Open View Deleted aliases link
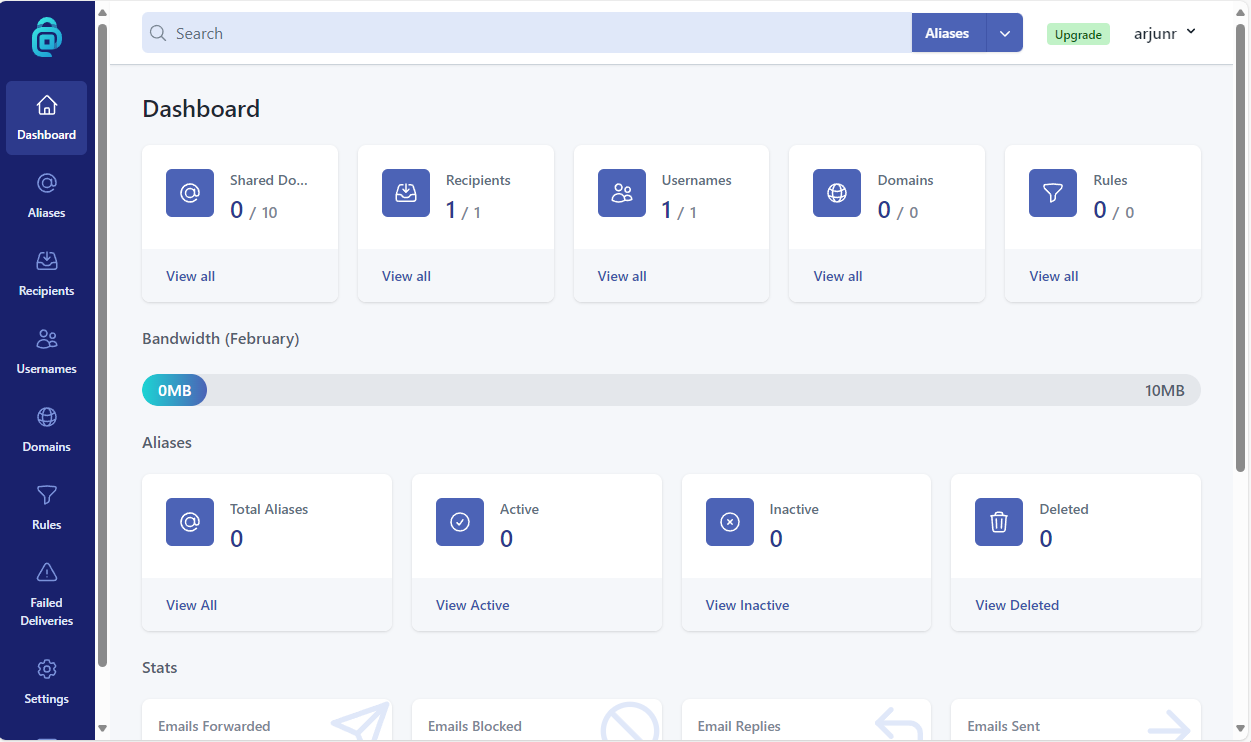1251x742 pixels. point(1017,605)
